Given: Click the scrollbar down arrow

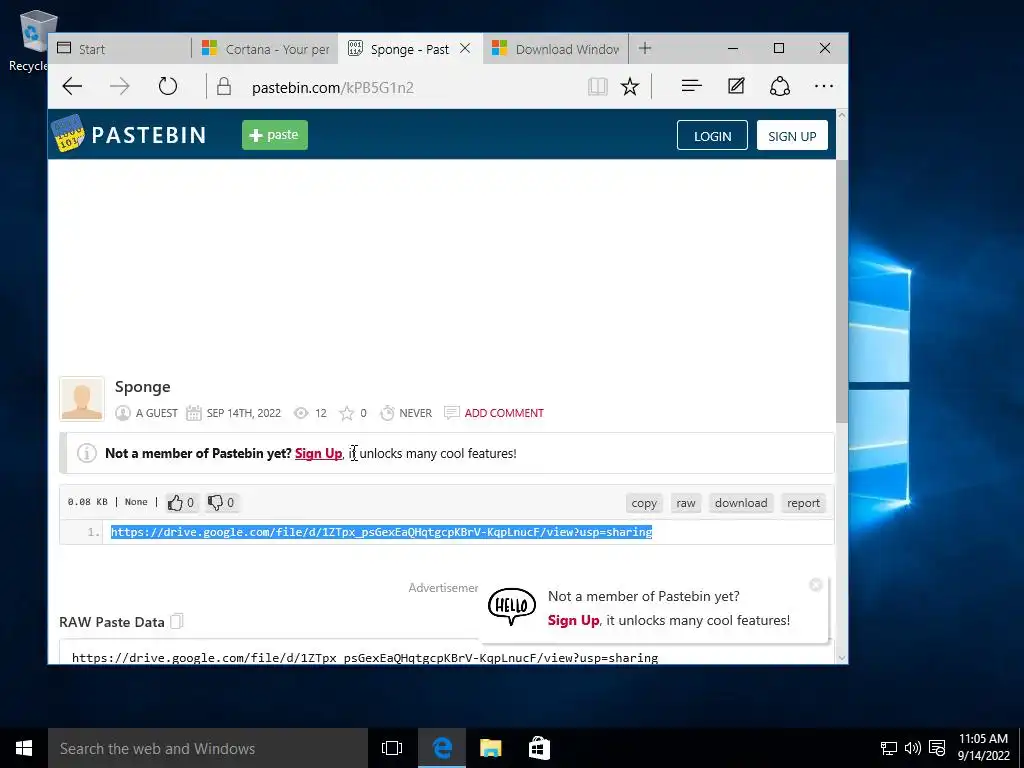Looking at the screenshot, I should coord(842,657).
